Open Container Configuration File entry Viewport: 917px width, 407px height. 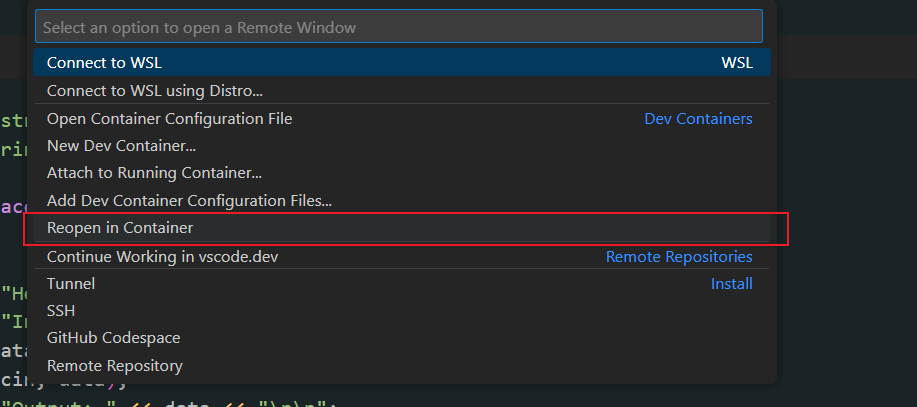(x=169, y=119)
